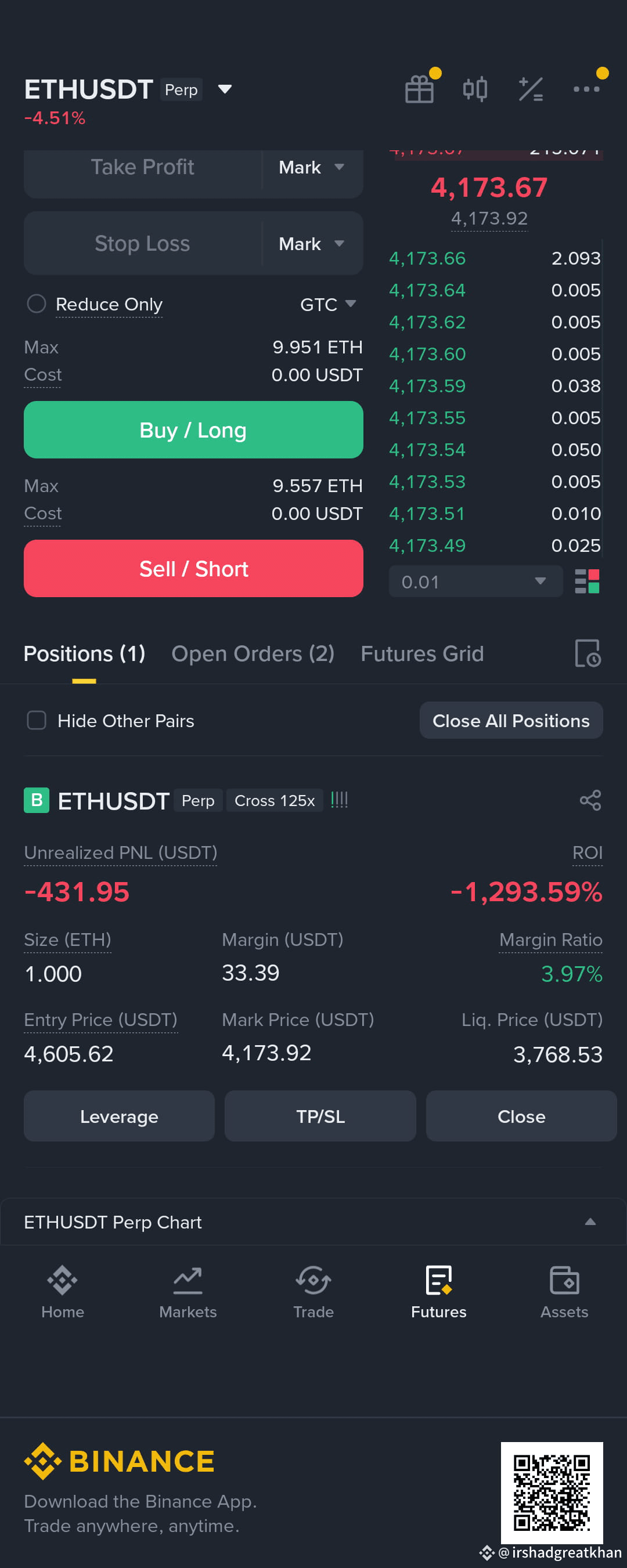Image resolution: width=627 pixels, height=1568 pixels.
Task: Open the candlestick chart icon
Action: (x=475, y=89)
